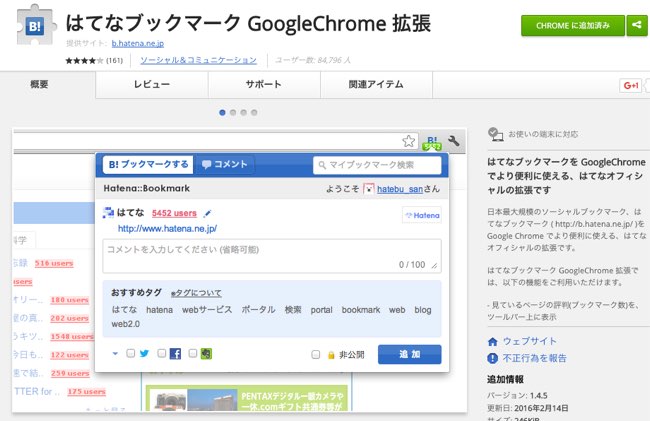Click the Hatena favicon beside はてな title

tap(108, 213)
